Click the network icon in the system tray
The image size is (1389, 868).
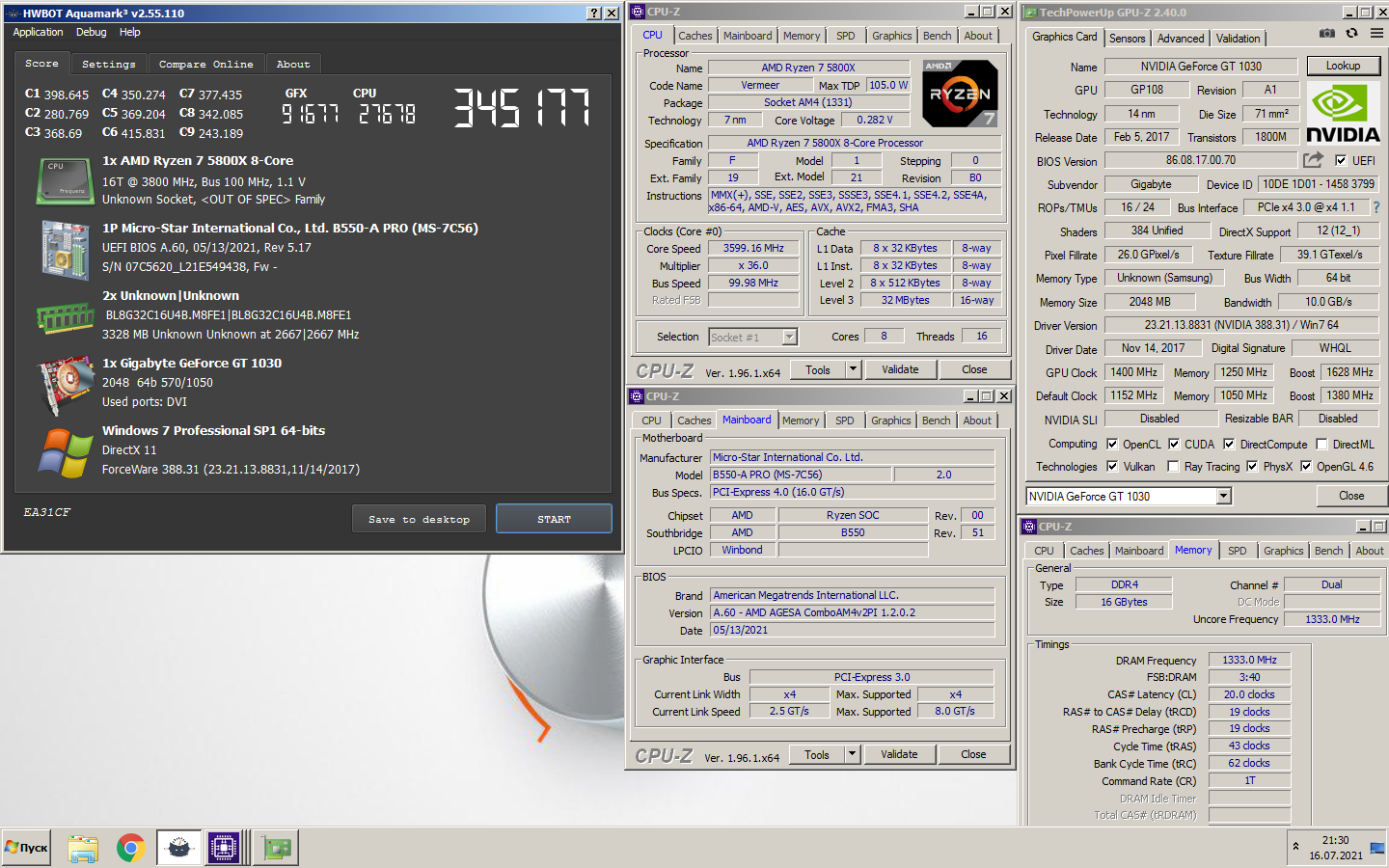(1376, 848)
